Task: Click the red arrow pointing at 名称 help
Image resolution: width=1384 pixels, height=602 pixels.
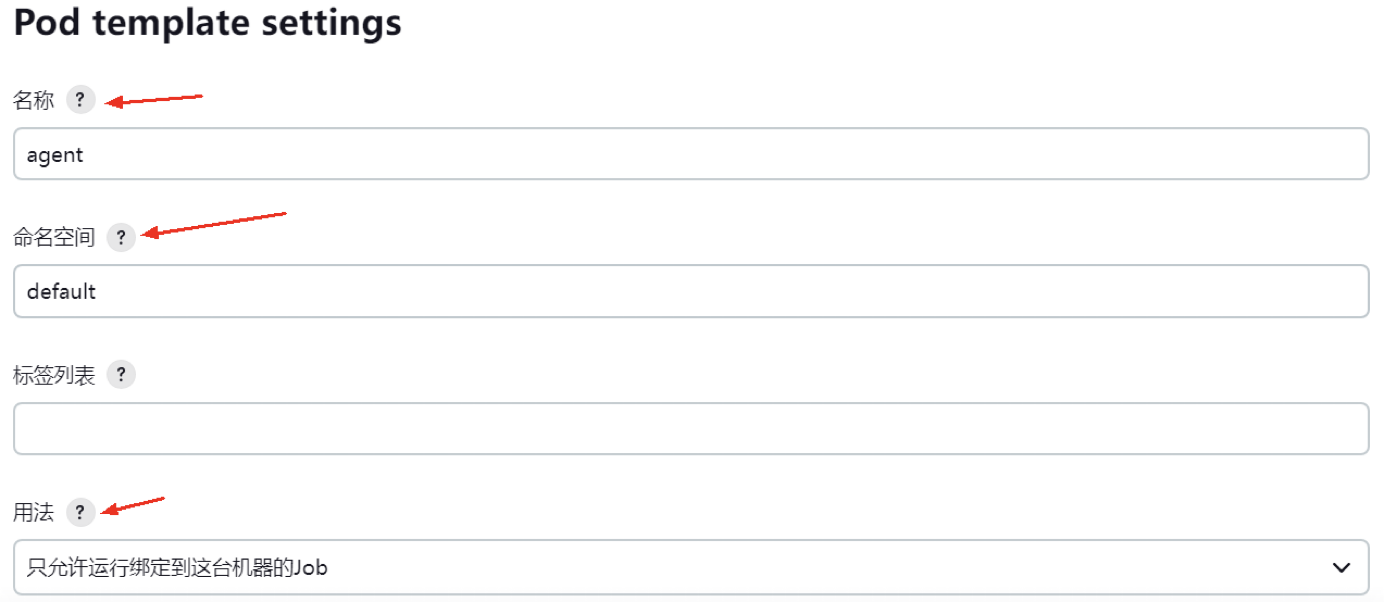Action: point(155,100)
